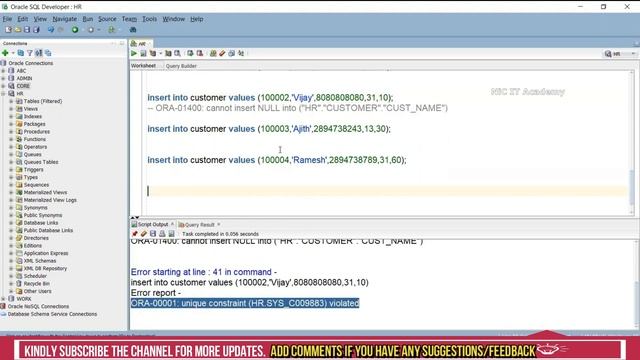This screenshot has width=640, height=360.
Task: Click the Filter funnel icon in Connections panel
Action: [30, 53]
